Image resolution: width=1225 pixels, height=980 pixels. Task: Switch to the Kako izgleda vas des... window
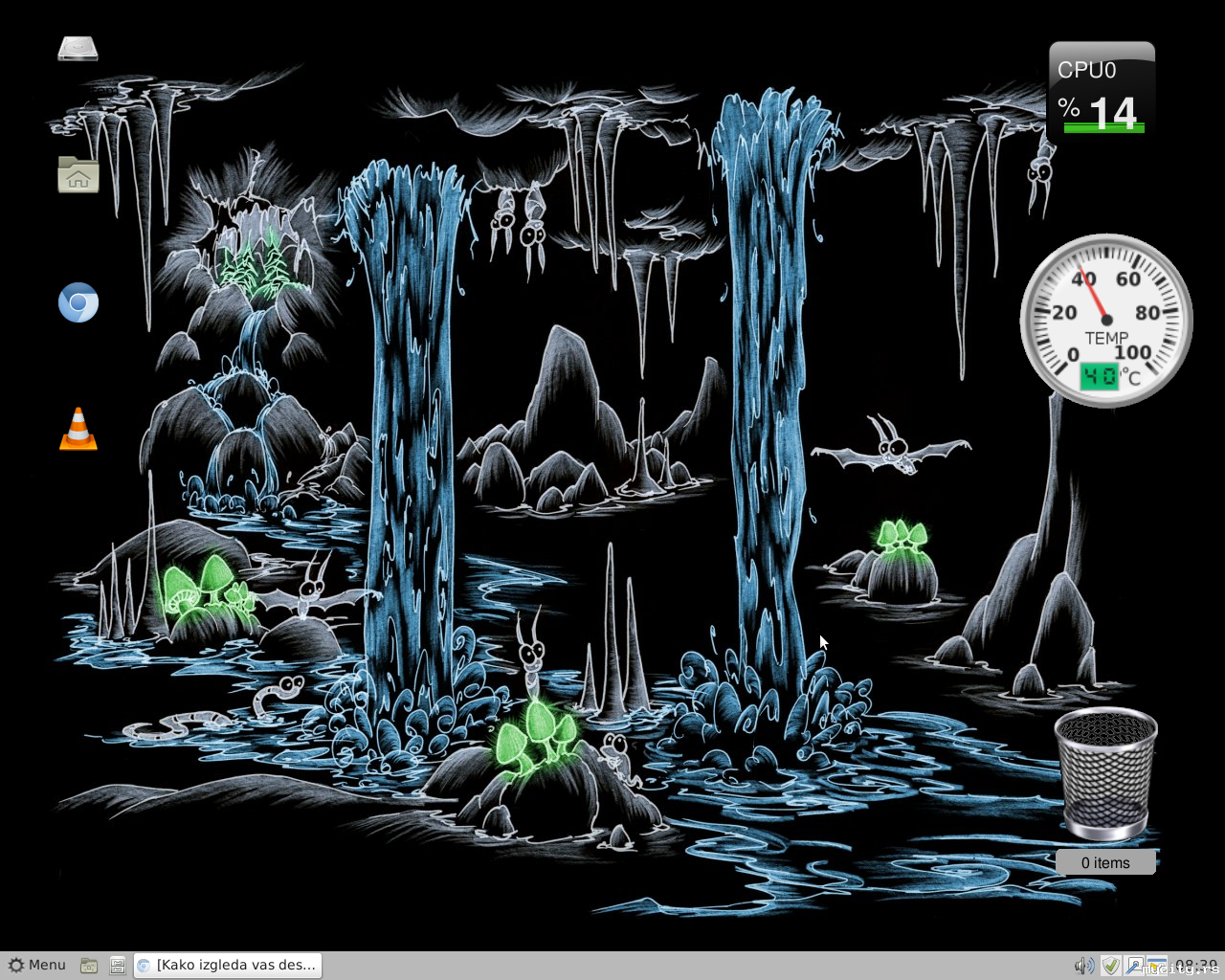(x=228, y=965)
